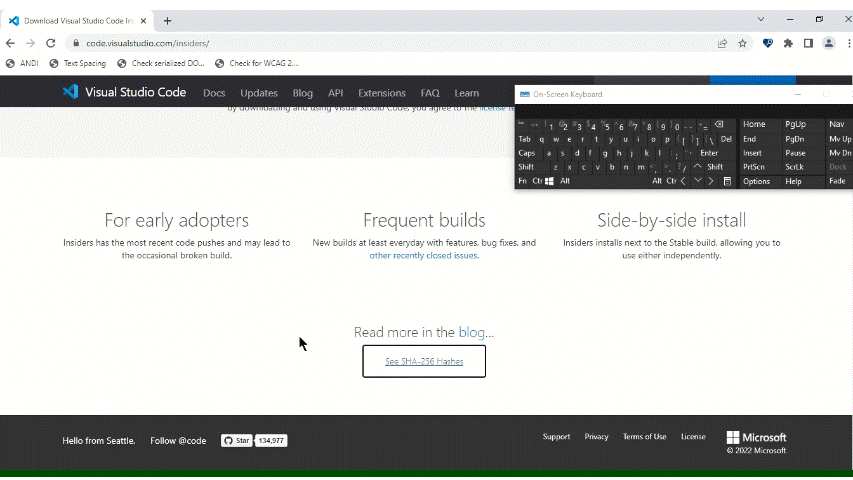
Task: Toggle Fade on the On-Screen Keyboard
Action: tap(837, 181)
